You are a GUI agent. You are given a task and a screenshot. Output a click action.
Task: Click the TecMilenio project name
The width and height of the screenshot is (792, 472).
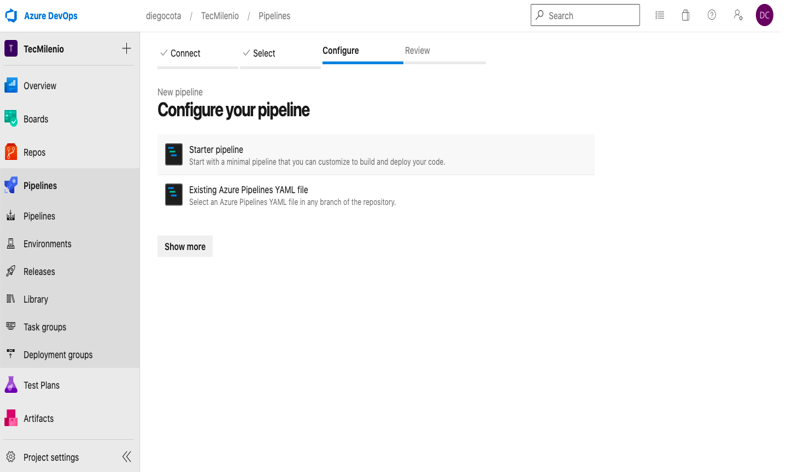point(43,49)
